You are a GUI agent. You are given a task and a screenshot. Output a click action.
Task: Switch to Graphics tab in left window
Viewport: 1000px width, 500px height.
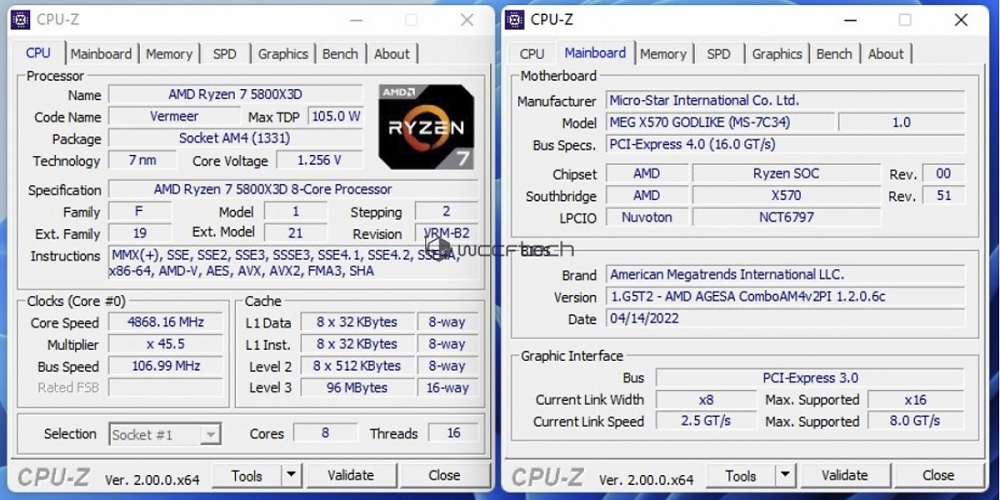click(283, 54)
